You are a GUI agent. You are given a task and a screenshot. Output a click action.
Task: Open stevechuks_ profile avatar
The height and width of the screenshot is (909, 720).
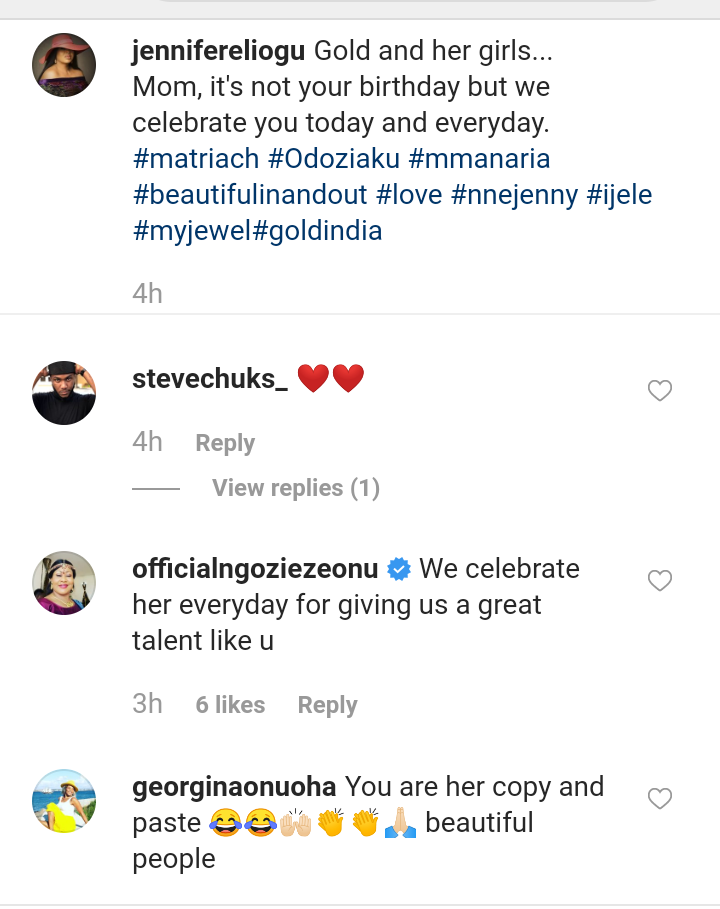65,393
